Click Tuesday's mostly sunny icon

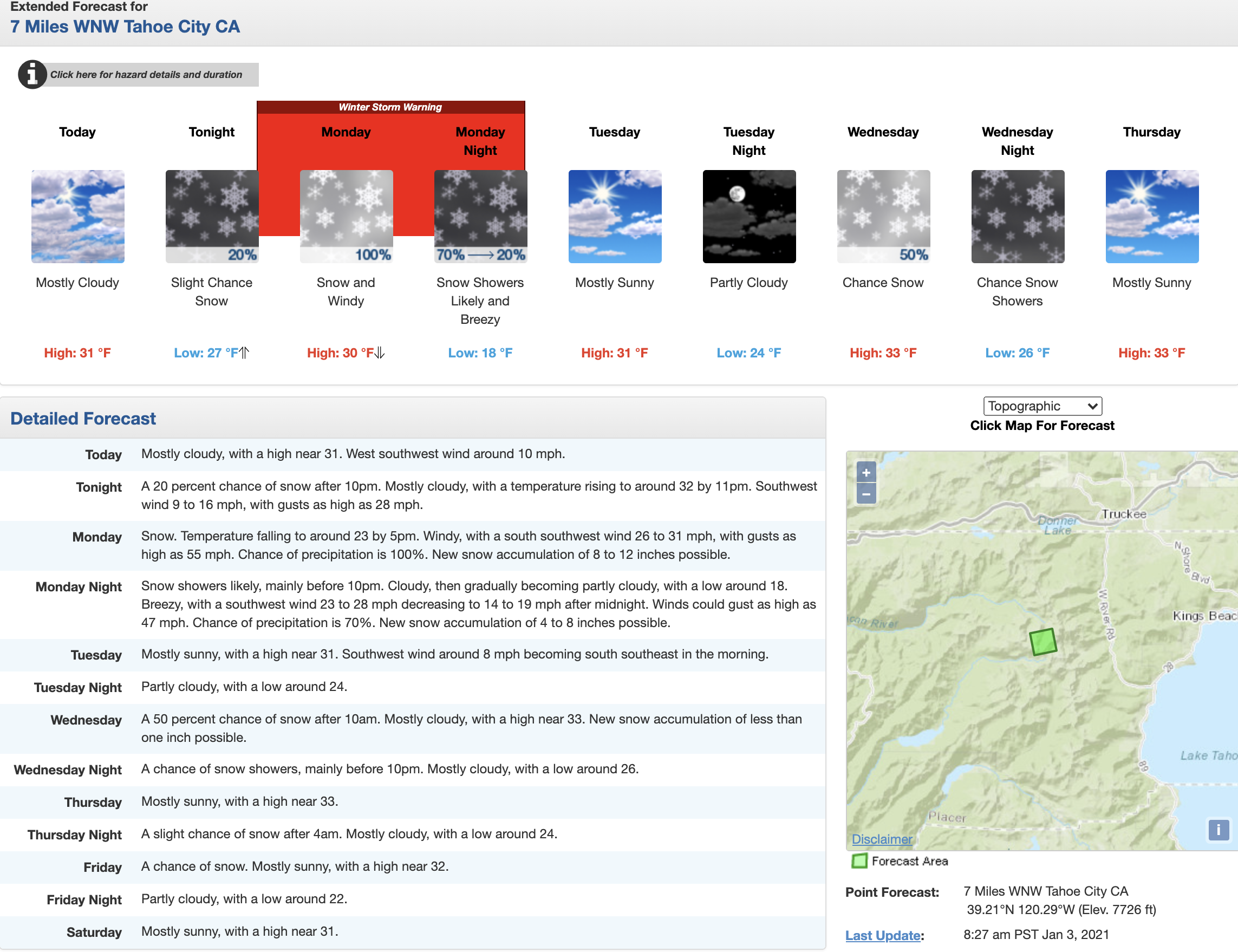click(615, 217)
